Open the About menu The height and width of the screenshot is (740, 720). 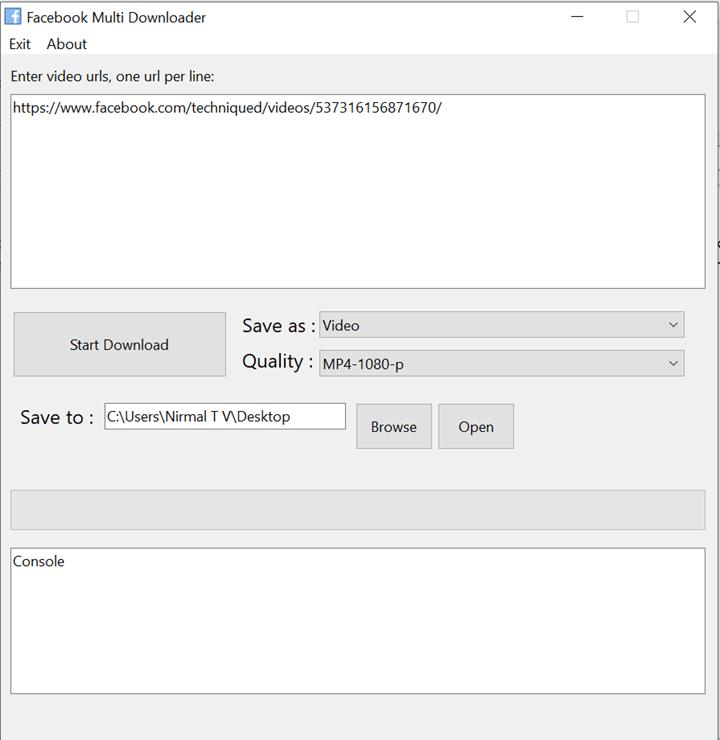[67, 44]
